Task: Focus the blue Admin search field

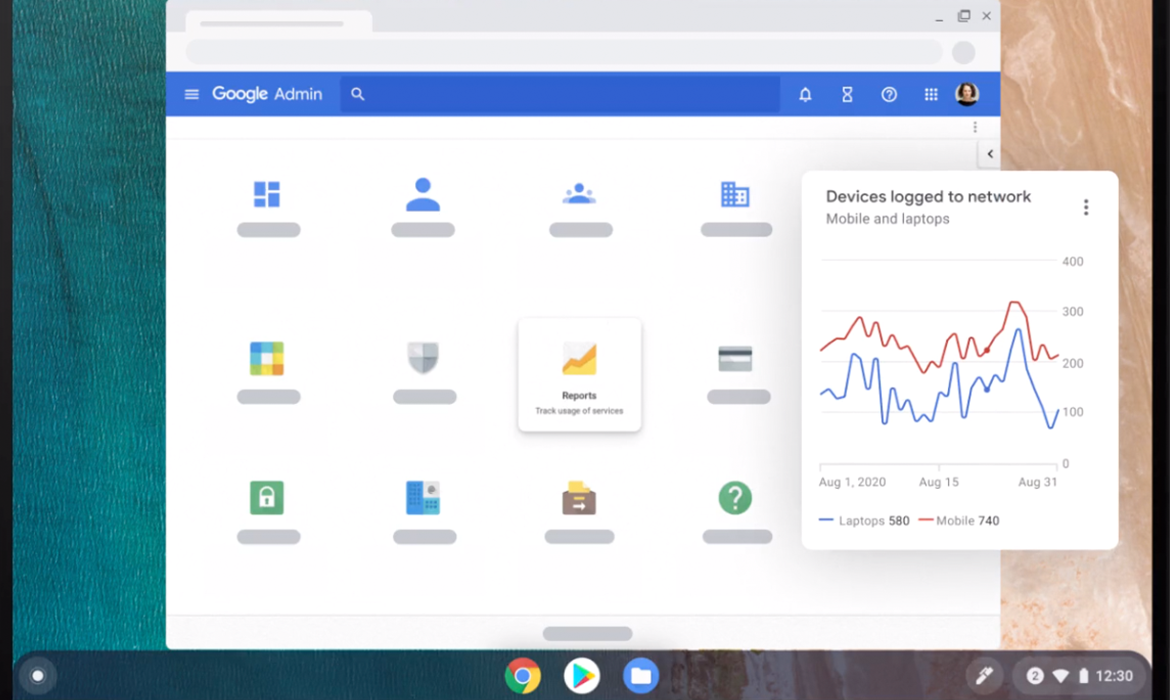Action: coord(560,94)
